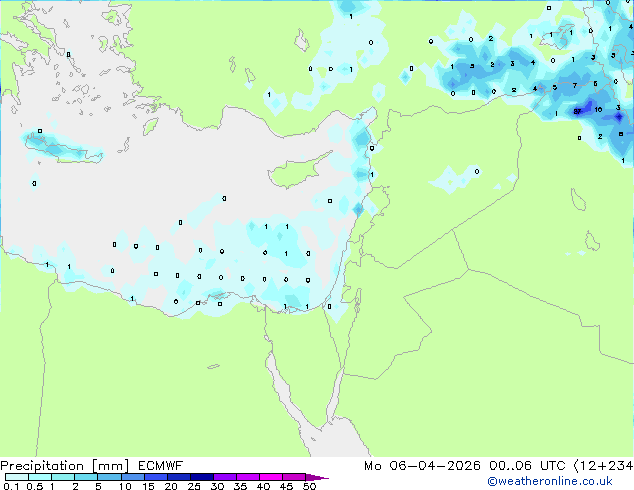
Task: Click the date 'Mo 06-04-2026' text
Action: tap(422, 466)
